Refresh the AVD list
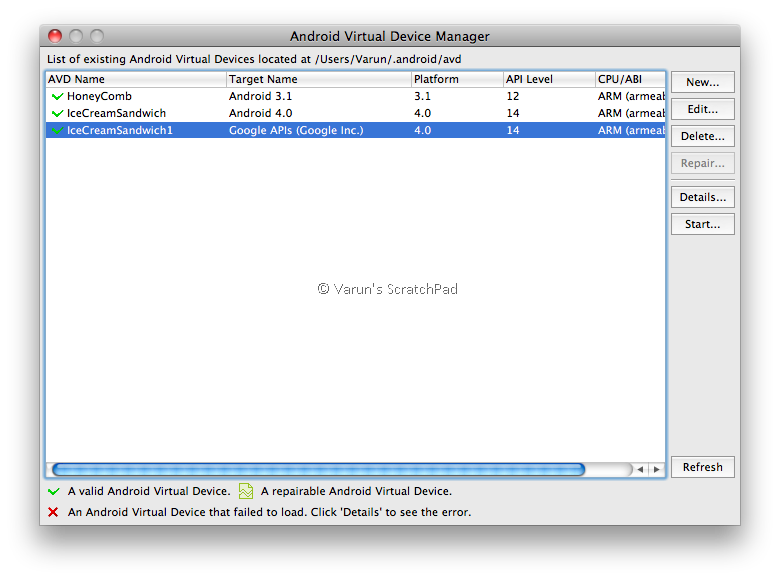 click(702, 467)
